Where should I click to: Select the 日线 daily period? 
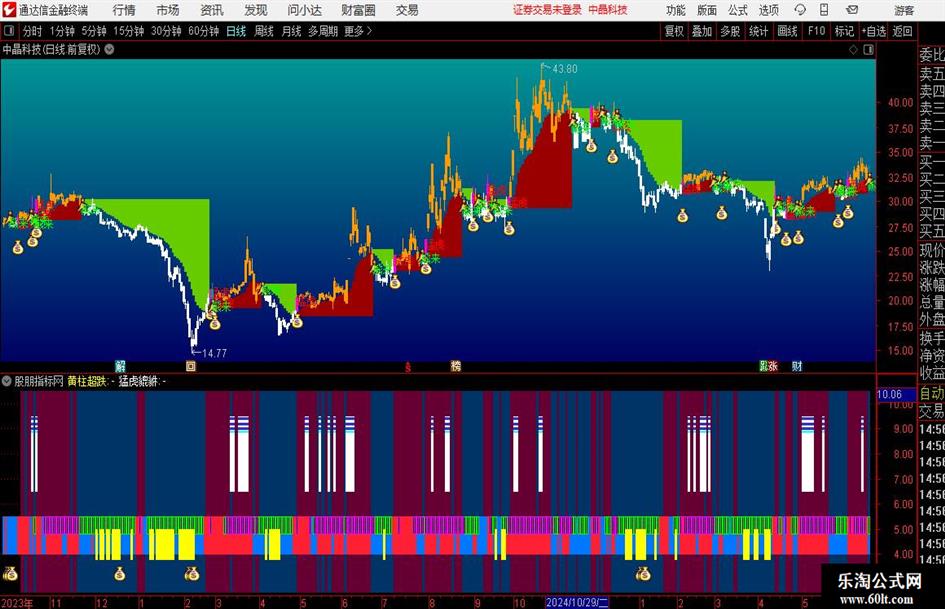pos(236,31)
